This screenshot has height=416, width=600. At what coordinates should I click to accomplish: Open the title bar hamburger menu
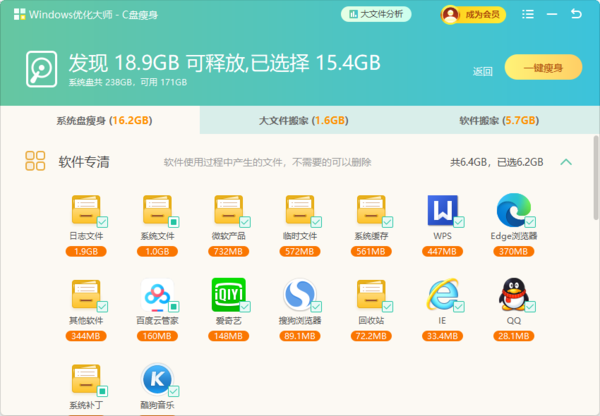click(527, 14)
